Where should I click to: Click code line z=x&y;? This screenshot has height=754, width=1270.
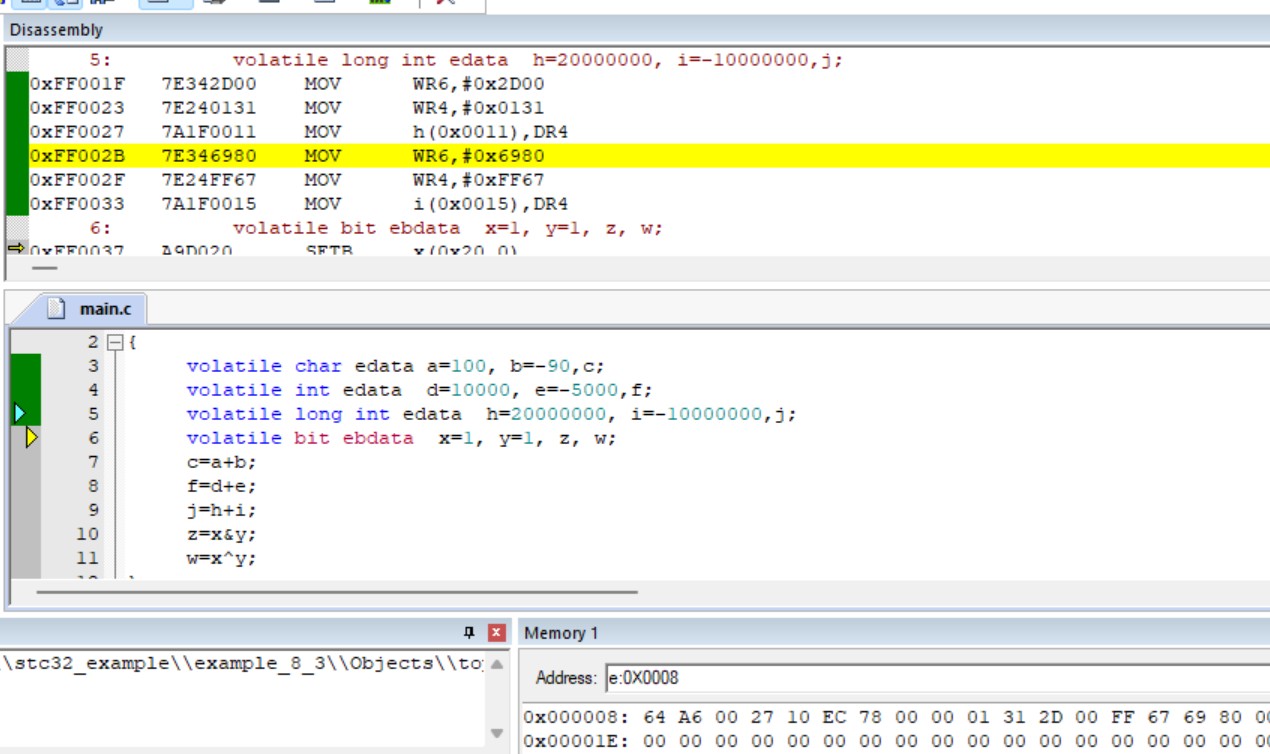click(x=221, y=534)
